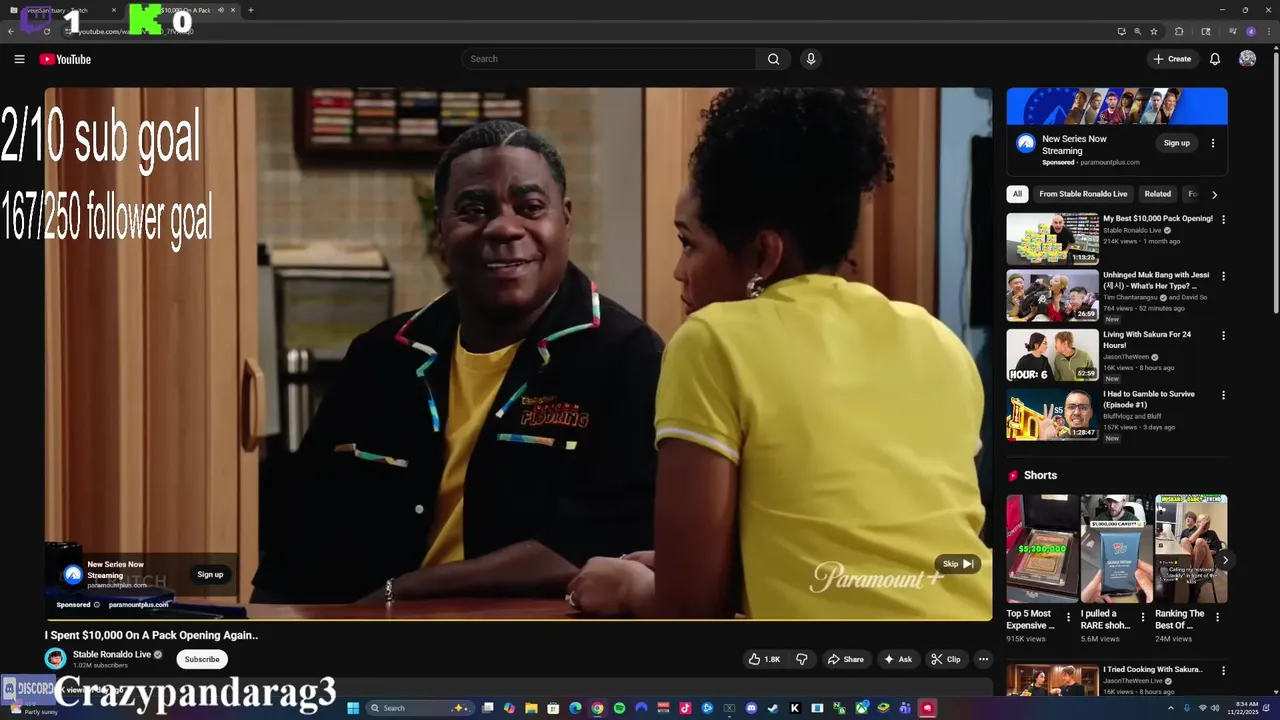Subscribe to Stable Ronaldo Live
1280x720 pixels.
point(202,659)
